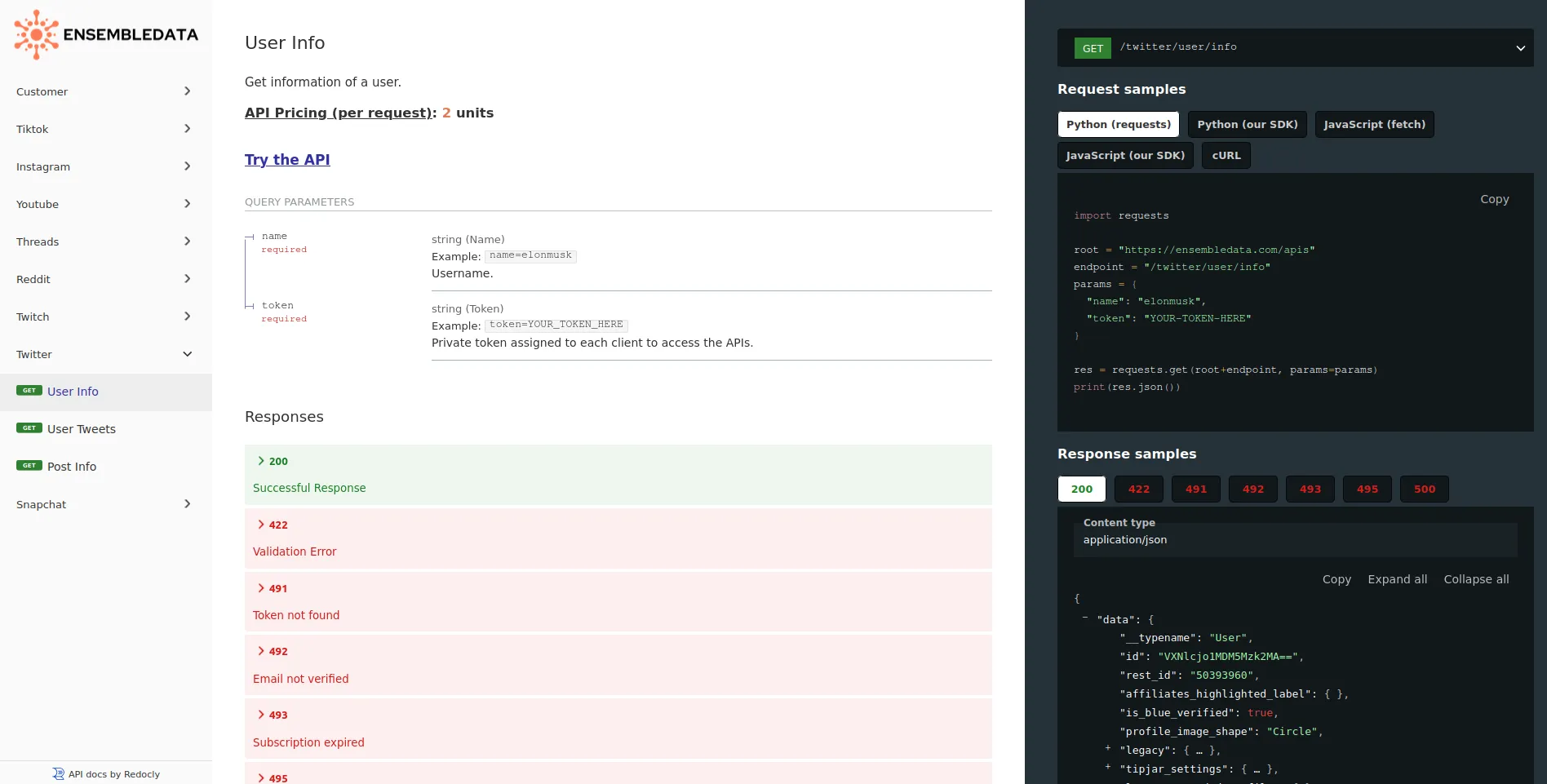
Task: Click the GET badge beside Post Info
Action: point(29,466)
